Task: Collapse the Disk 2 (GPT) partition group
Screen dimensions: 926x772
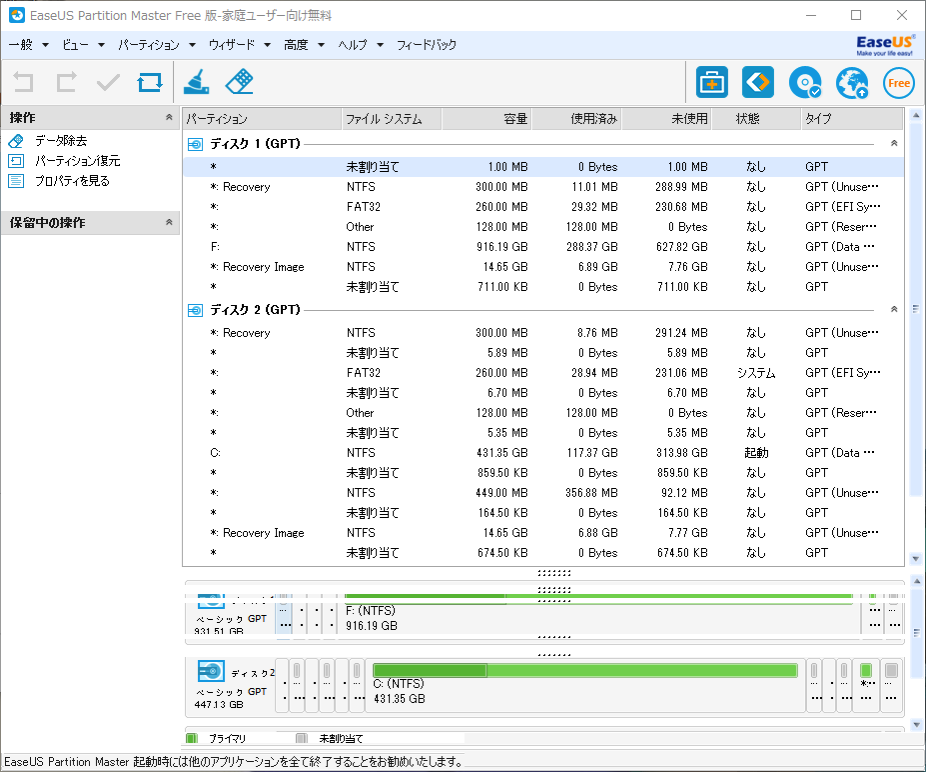Action: click(x=894, y=310)
